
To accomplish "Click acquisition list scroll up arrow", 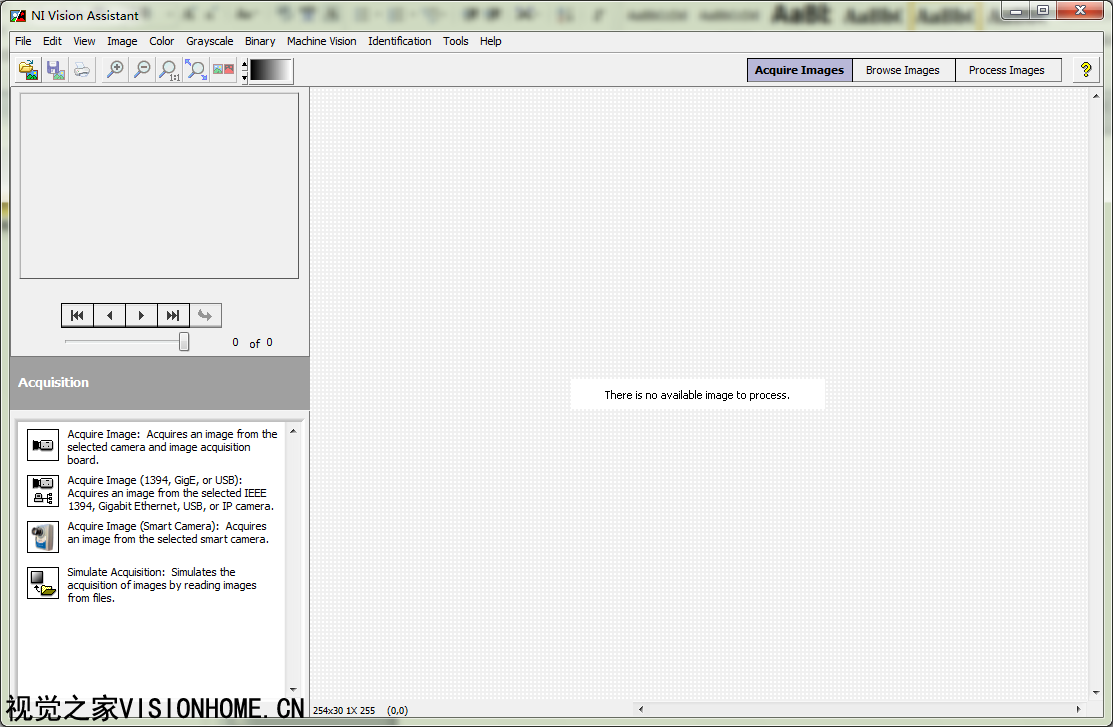I will coord(292,431).
